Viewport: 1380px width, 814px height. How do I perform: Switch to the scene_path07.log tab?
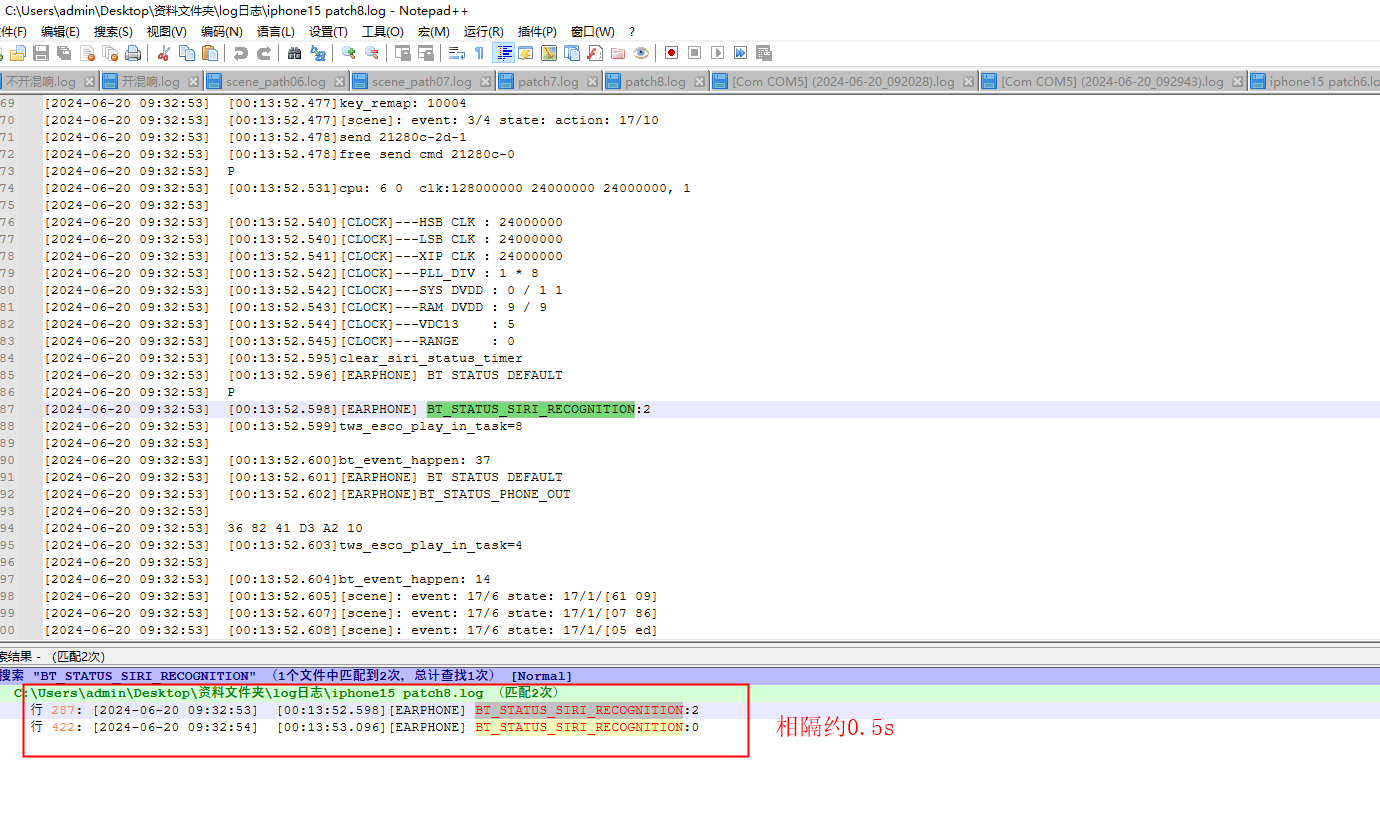tap(422, 82)
